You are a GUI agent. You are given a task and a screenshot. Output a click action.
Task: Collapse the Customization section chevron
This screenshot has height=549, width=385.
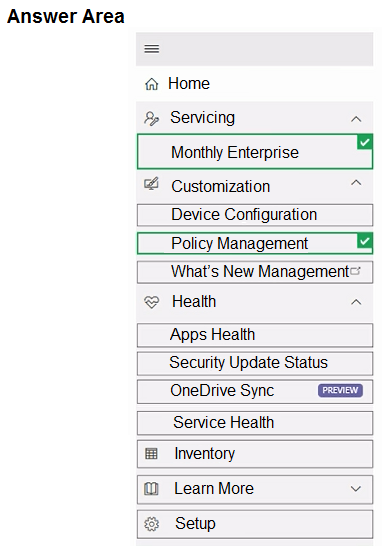pos(356,182)
